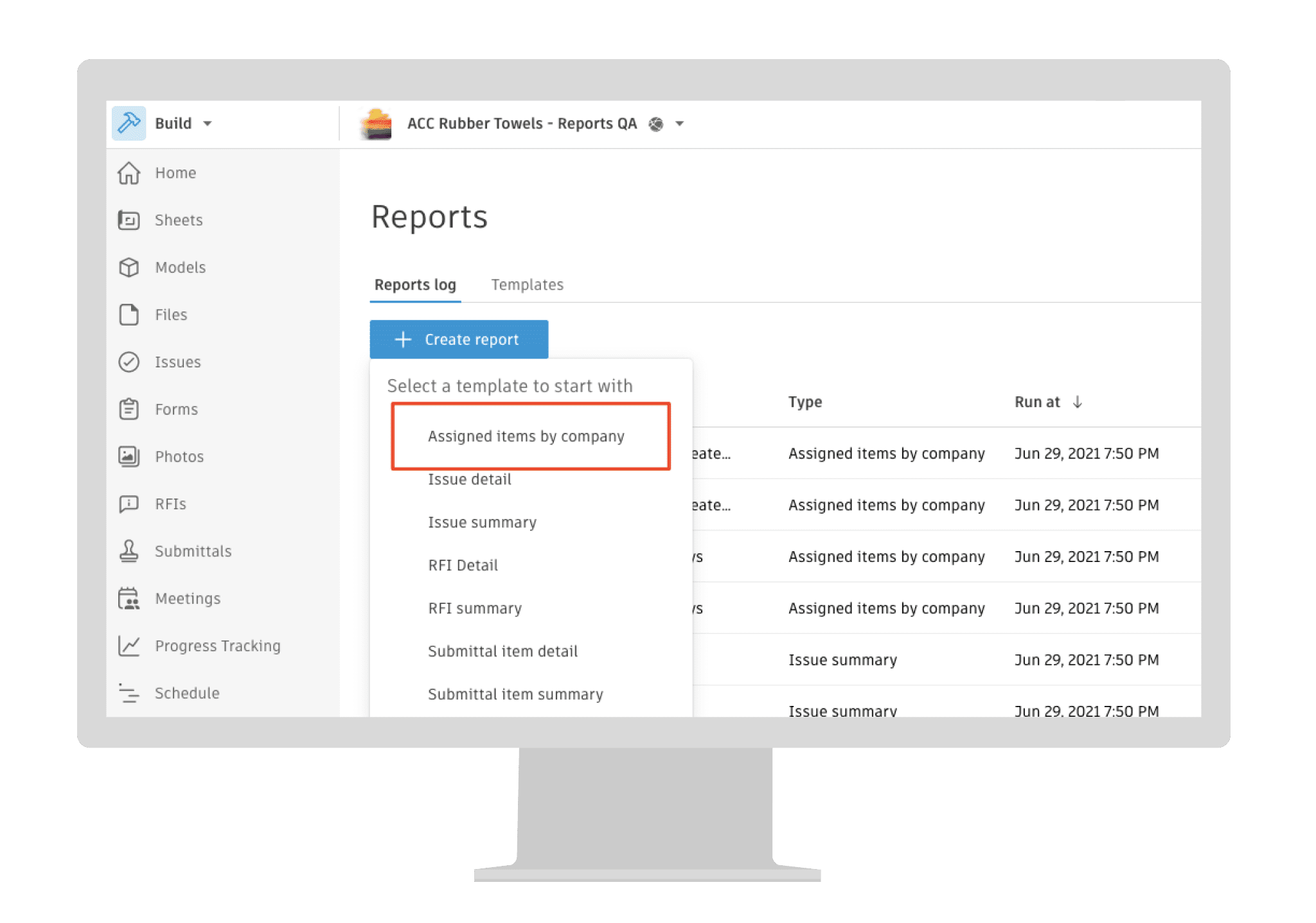1316x923 pixels.
Task: Select the Reports log tab
Action: (x=414, y=285)
